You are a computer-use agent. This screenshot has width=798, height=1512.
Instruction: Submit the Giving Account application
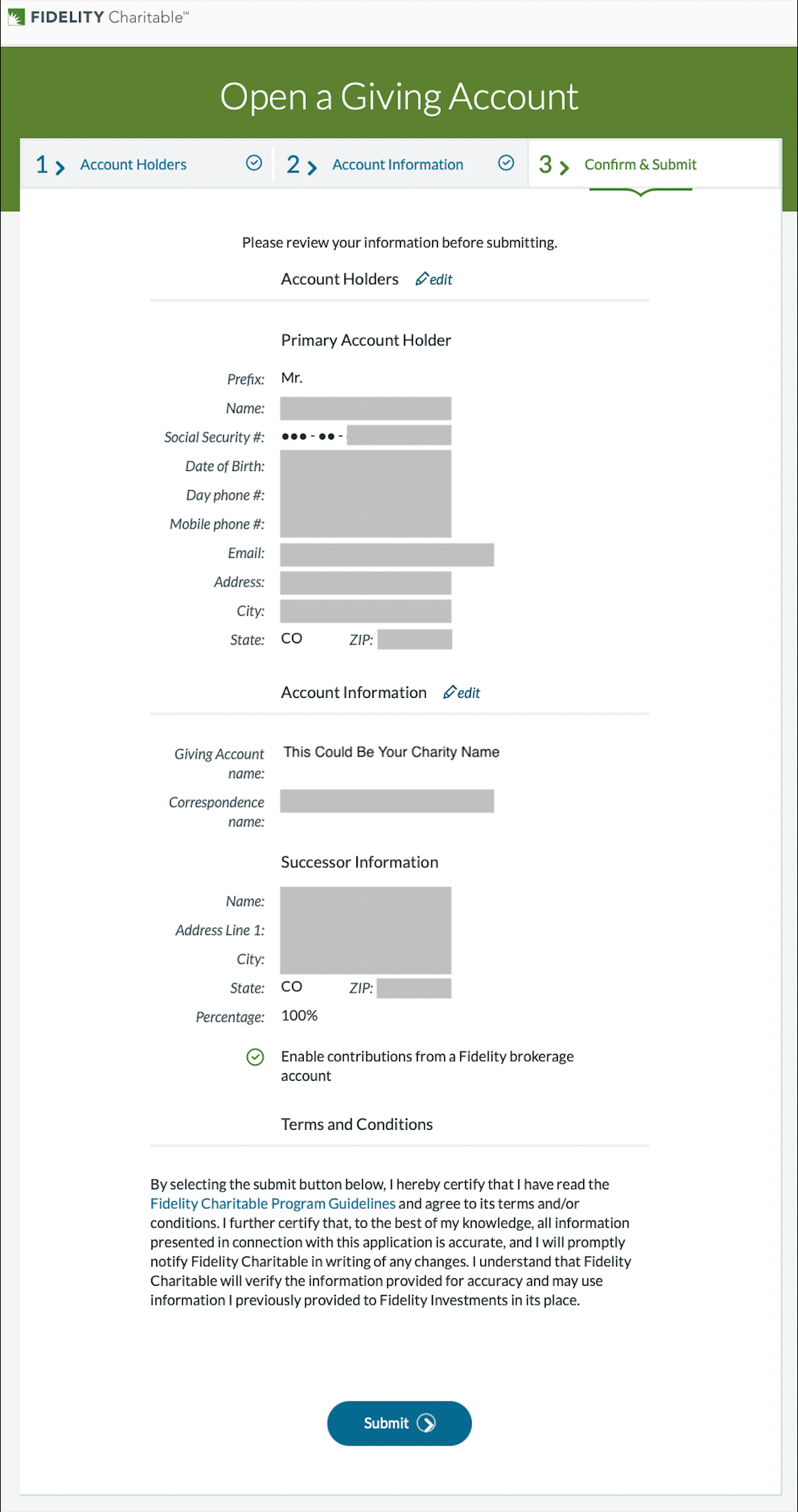(x=399, y=1423)
